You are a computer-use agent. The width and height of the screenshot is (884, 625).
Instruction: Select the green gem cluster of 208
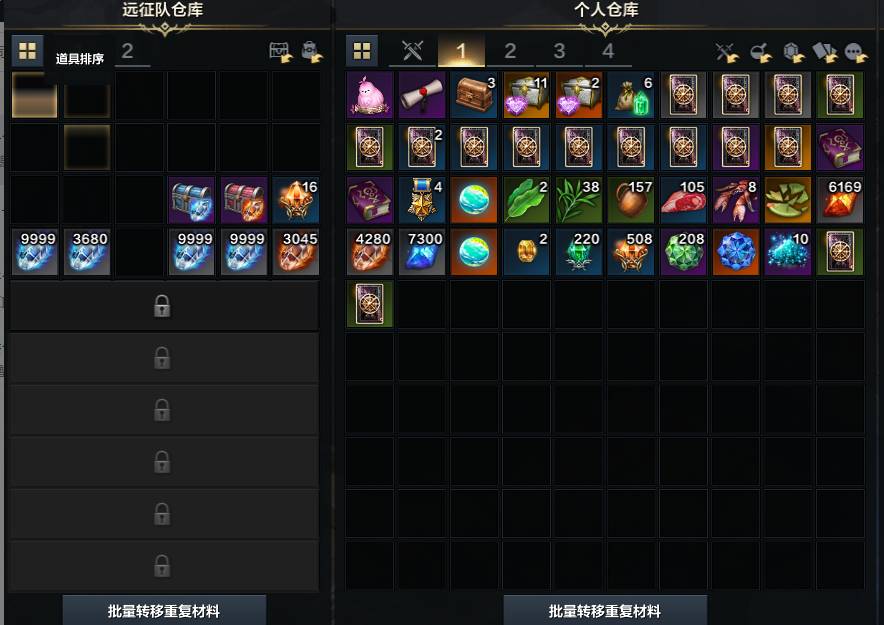coord(683,252)
